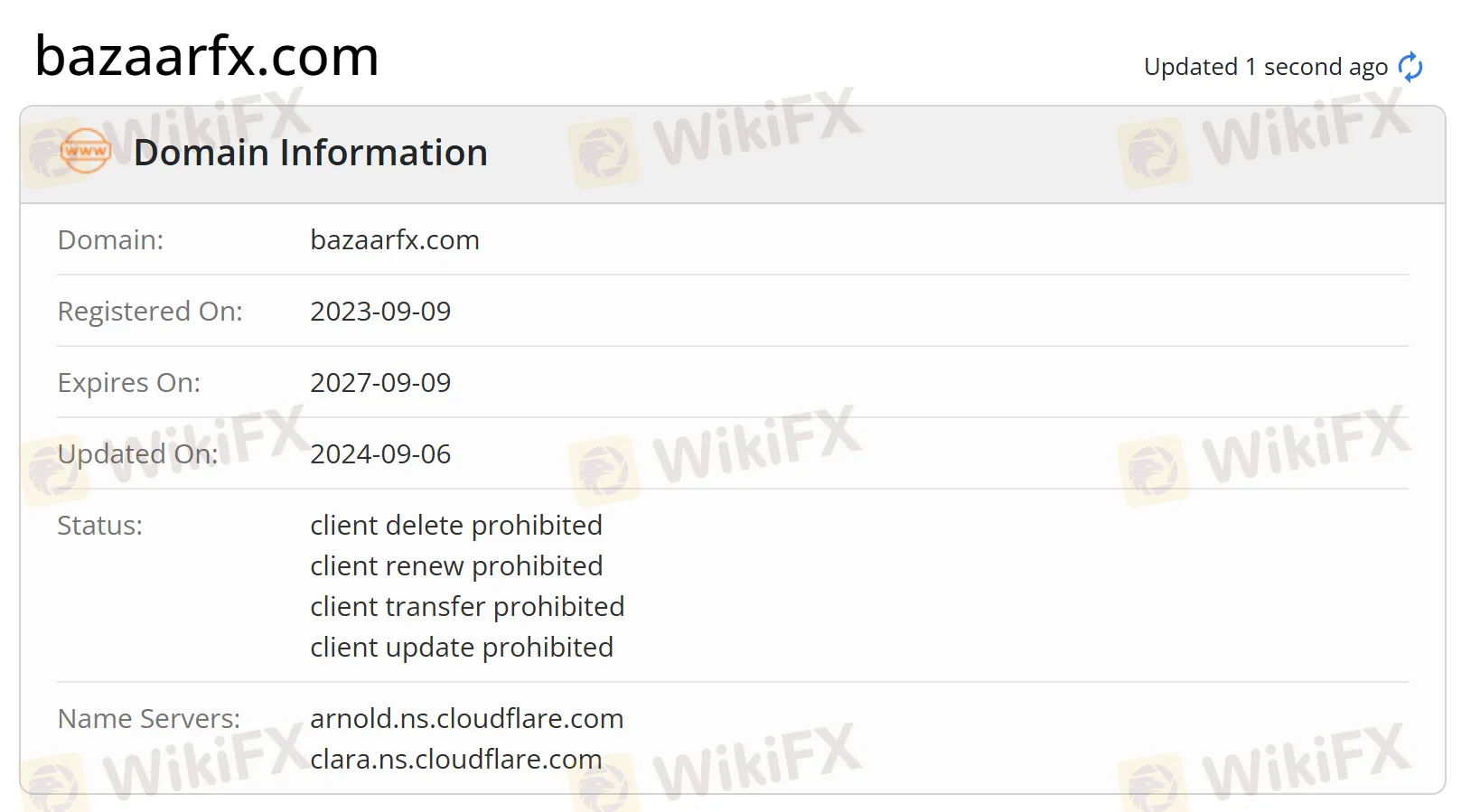This screenshot has height=812, width=1461.
Task: Click the updated date 2024-09-06
Action: point(380,453)
